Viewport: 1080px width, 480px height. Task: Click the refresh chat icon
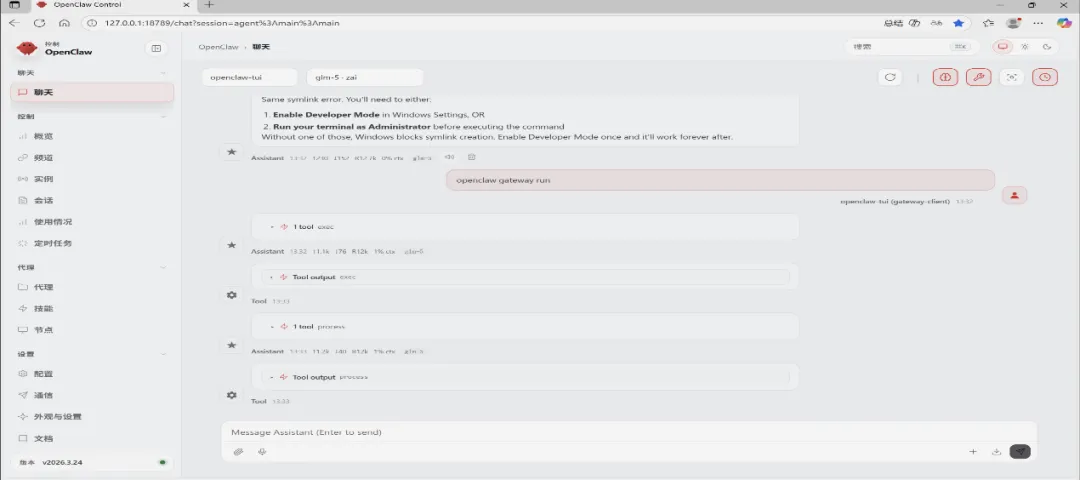[x=889, y=77]
